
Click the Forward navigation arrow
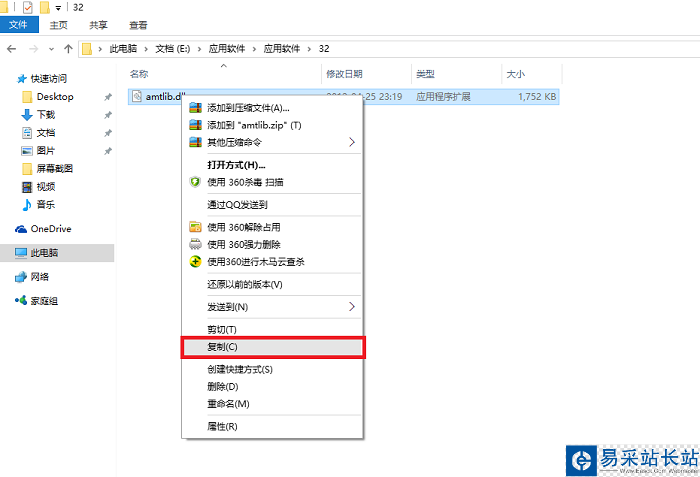coord(33,49)
